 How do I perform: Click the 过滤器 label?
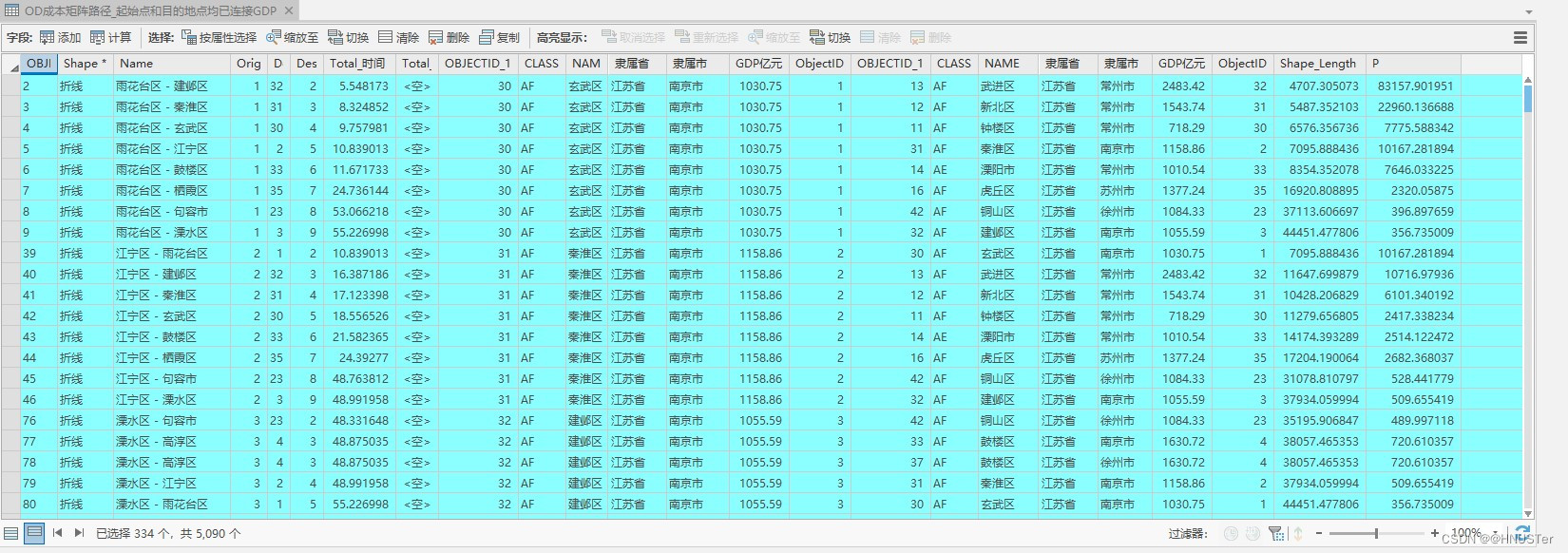pos(1188,534)
